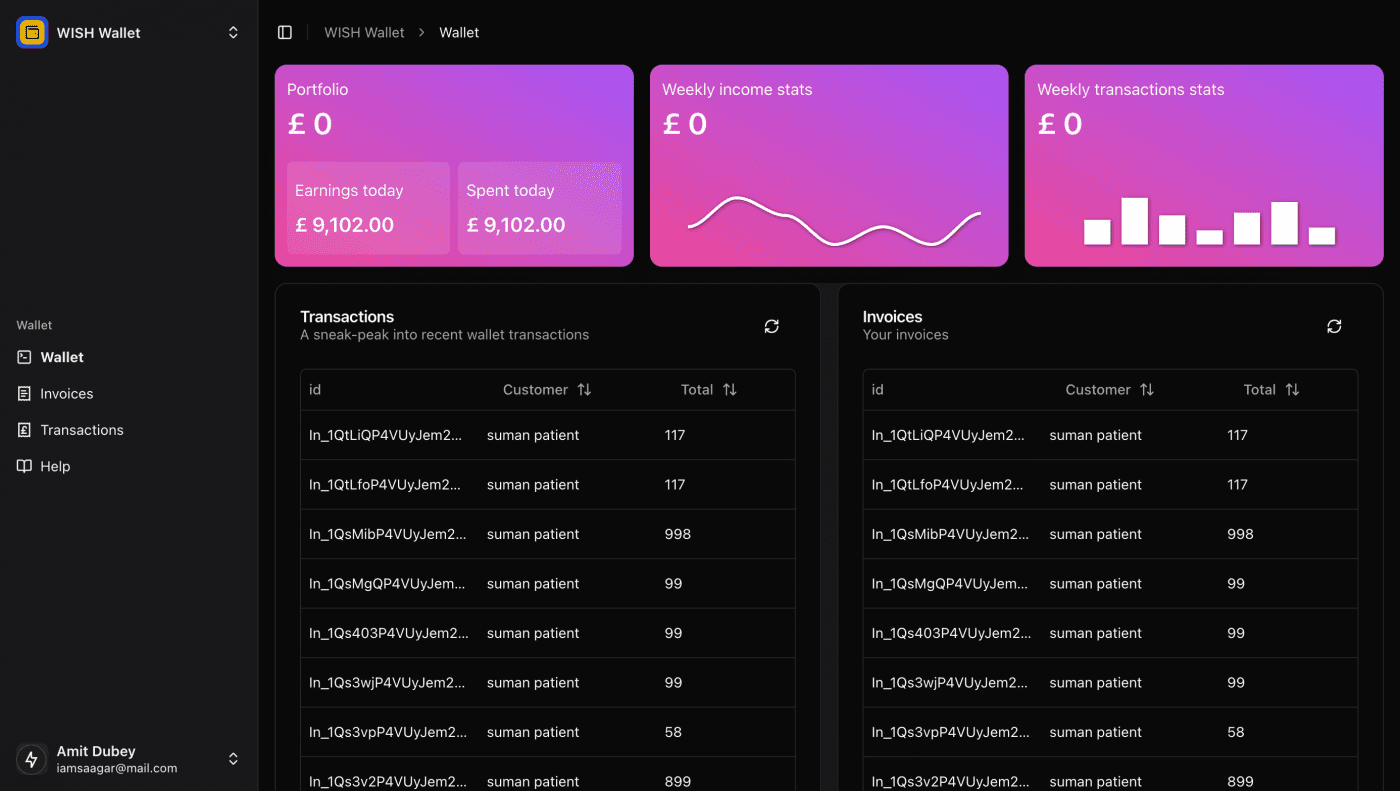This screenshot has height=791, width=1400.
Task: Go to Transactions in the sidebar
Action: click(82, 430)
